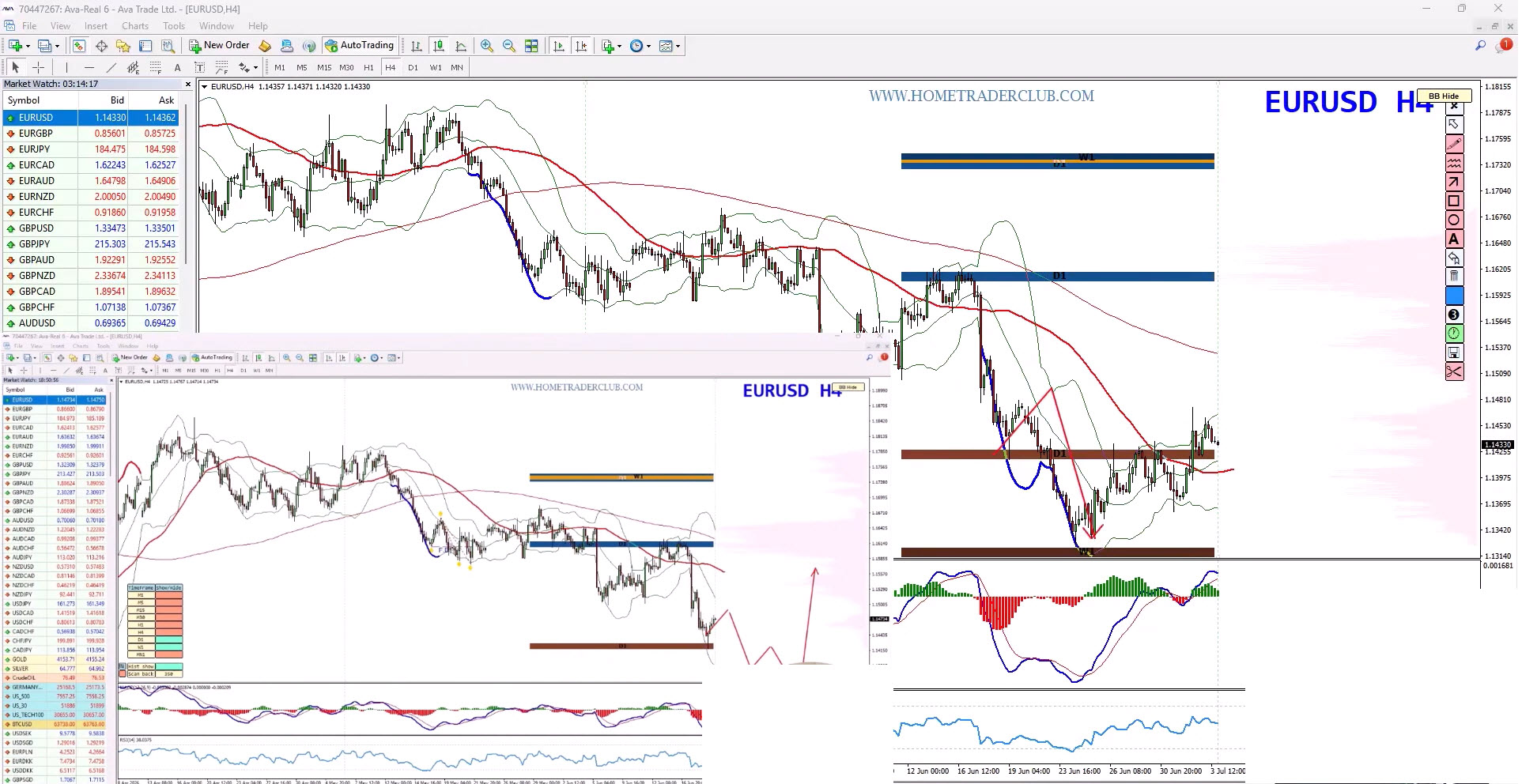Toggle AutoTrading on or off
1522x784 pixels.
(359, 46)
